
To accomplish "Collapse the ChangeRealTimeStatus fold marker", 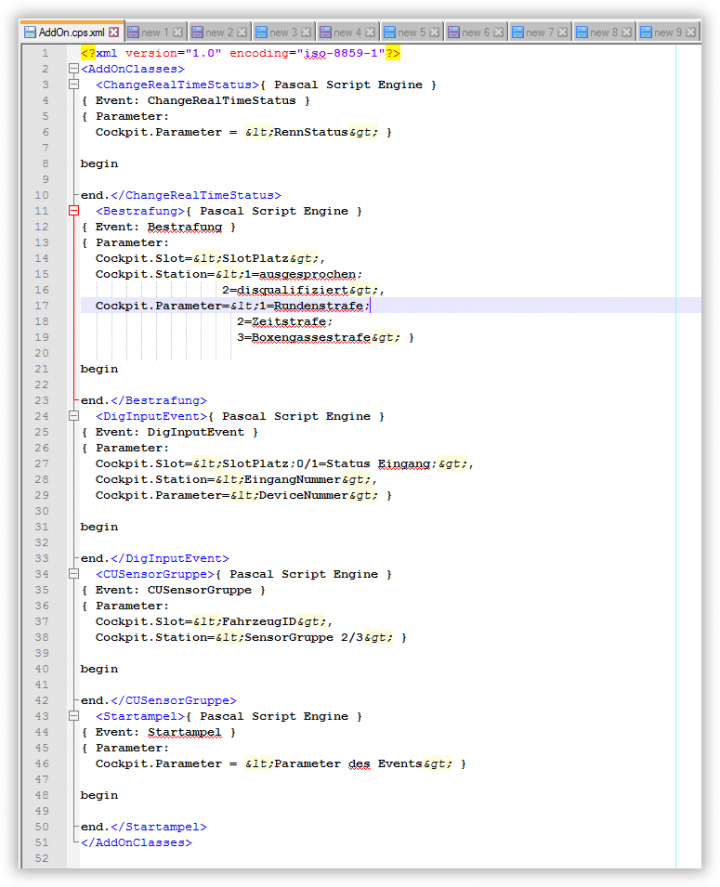I will [74, 84].
